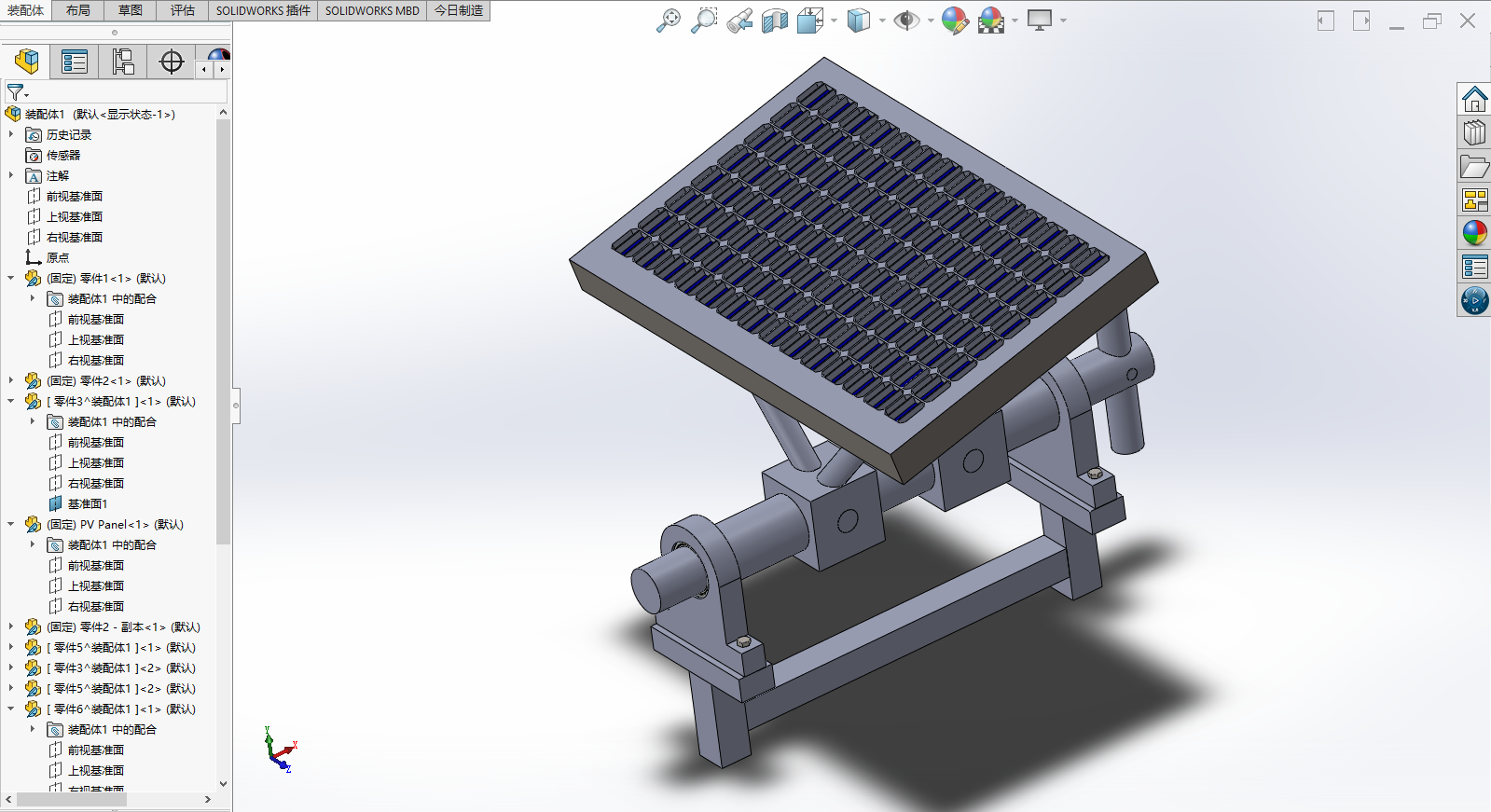Image resolution: width=1491 pixels, height=812 pixels.
Task: Click the feature tree vertical scrollbar
Action: point(223,331)
